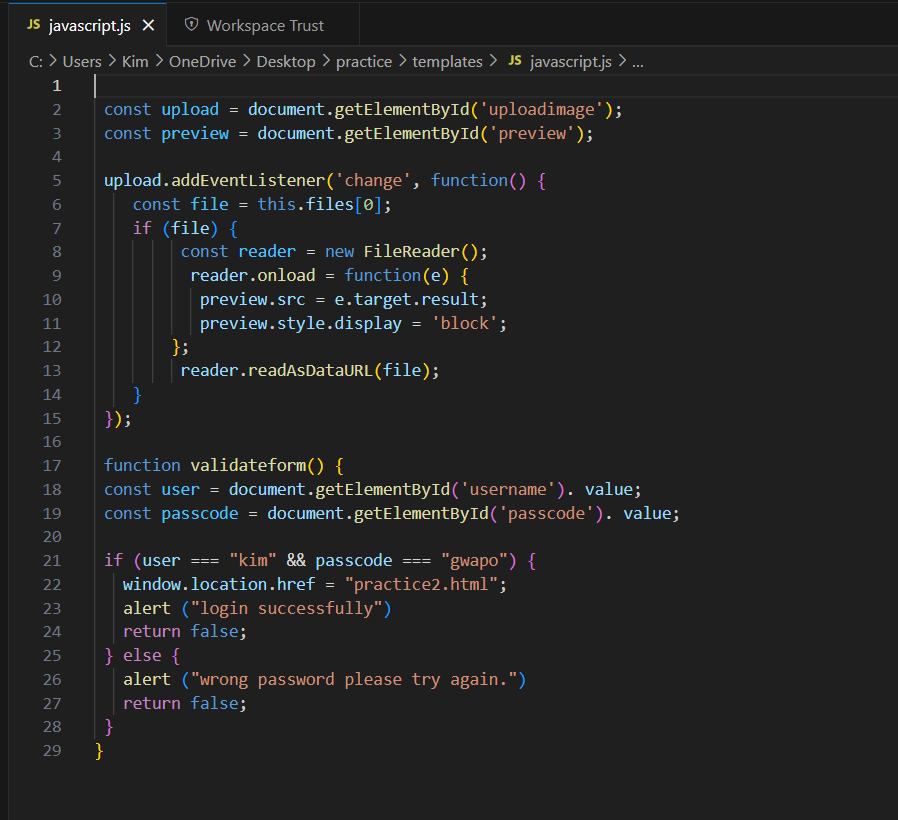898x820 pixels.
Task: Click the Workspace Trust shield icon
Action: pos(191,25)
